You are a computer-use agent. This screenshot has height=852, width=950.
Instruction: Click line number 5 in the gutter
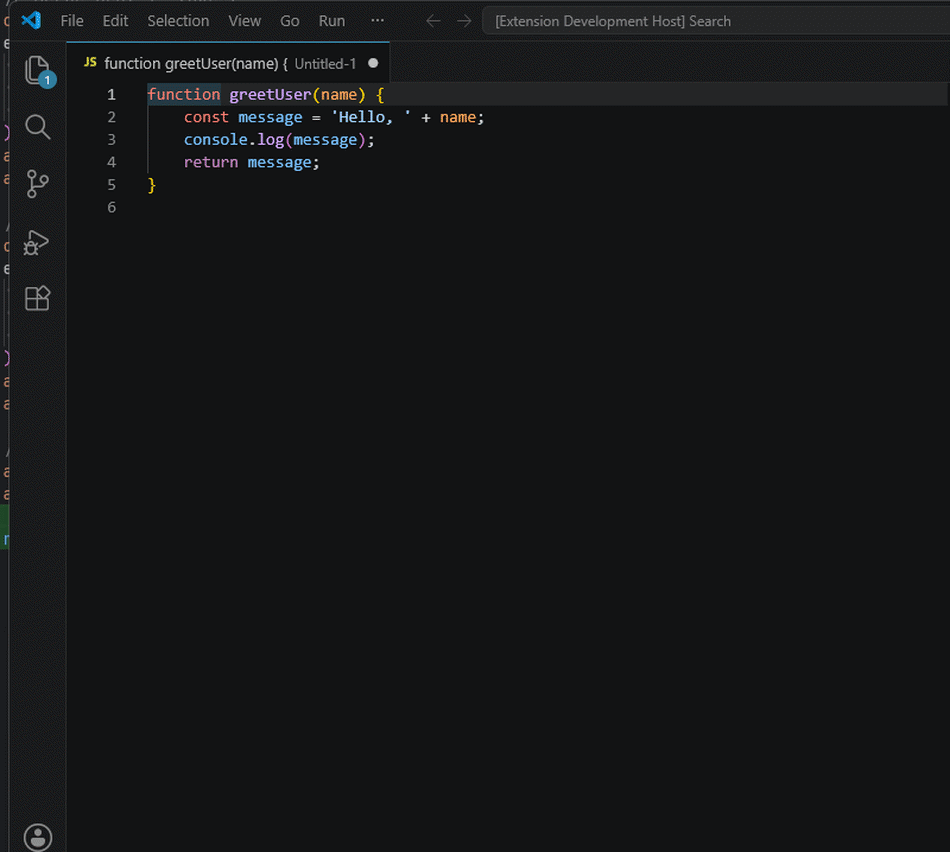(111, 185)
